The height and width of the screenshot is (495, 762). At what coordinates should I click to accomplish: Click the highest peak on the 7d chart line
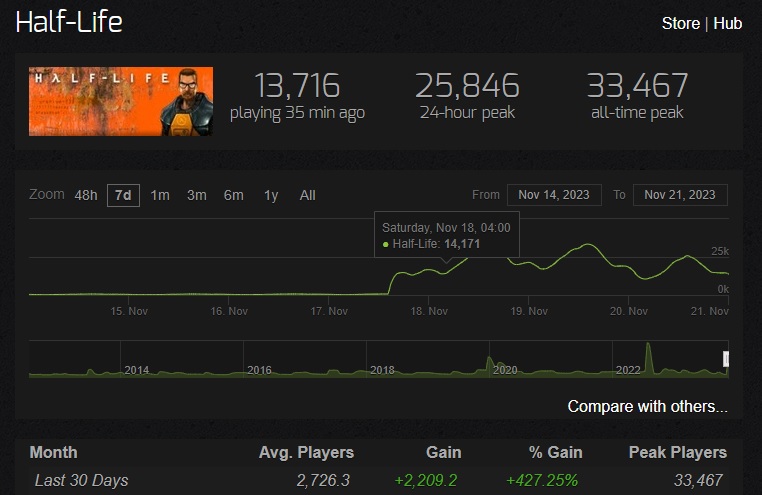click(x=589, y=244)
